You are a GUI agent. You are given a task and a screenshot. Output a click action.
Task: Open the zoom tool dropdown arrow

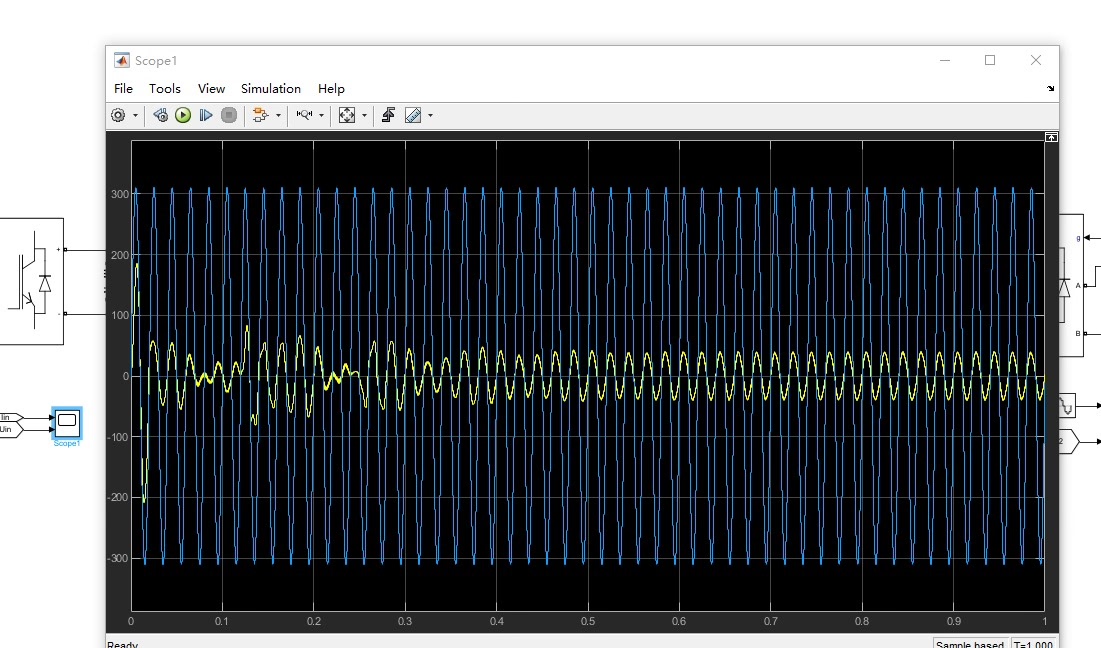click(x=322, y=116)
